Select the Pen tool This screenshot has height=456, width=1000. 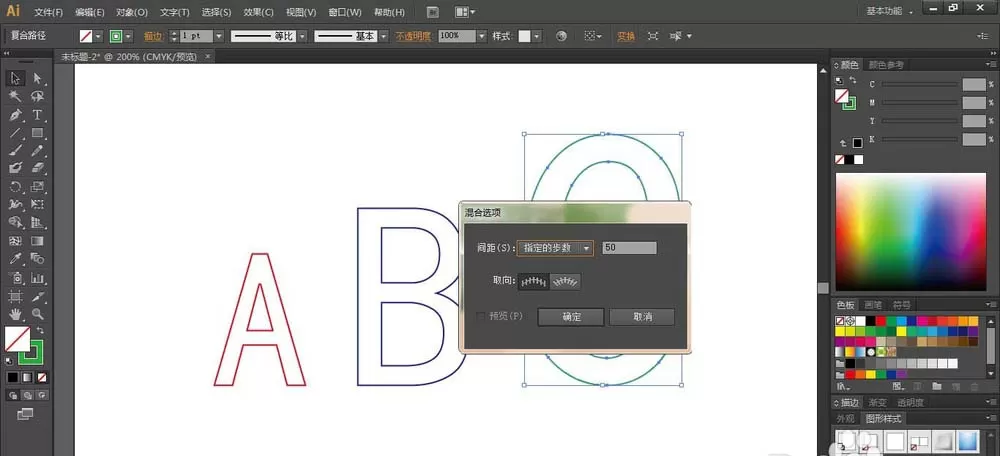point(15,115)
